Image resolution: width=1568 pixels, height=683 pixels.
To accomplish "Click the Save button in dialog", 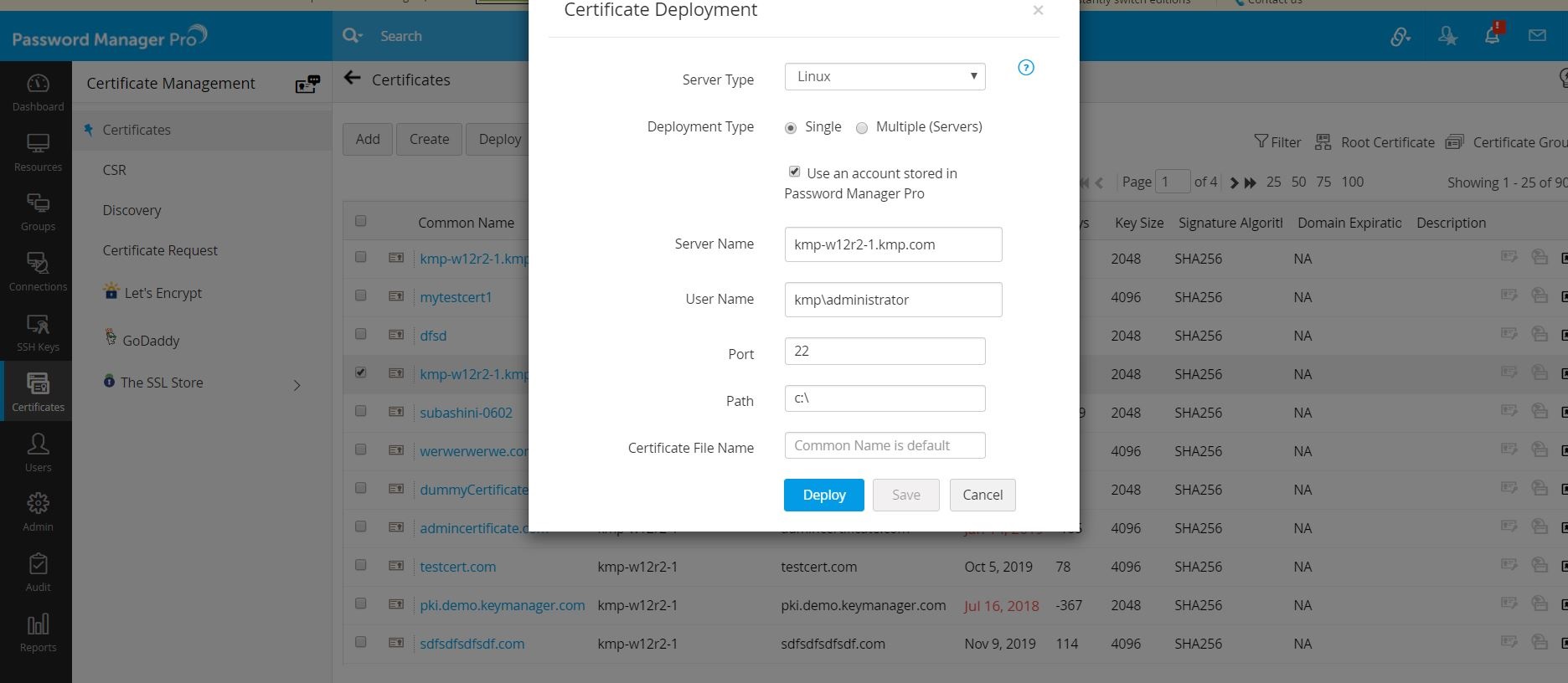I will [906, 495].
